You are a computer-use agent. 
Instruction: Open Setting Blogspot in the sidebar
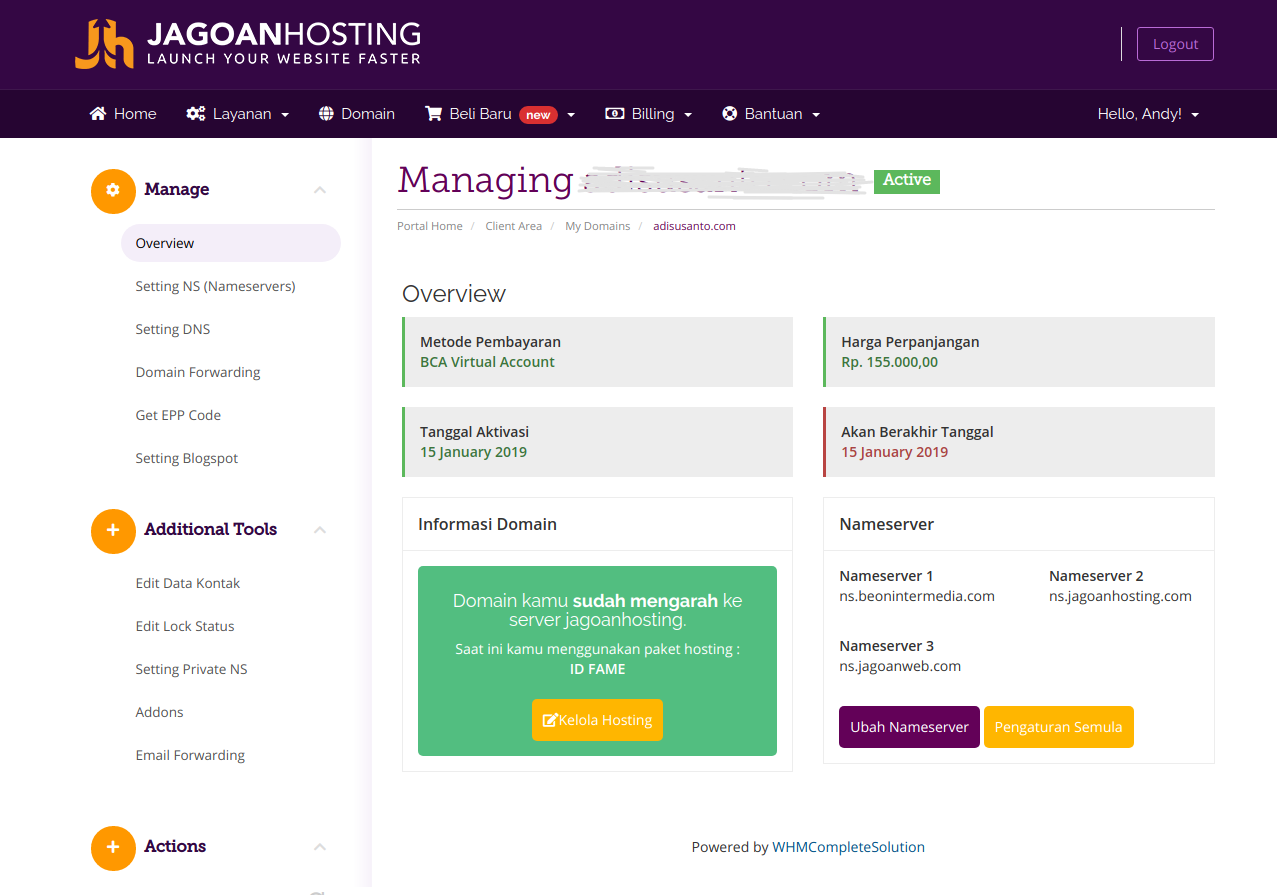tap(187, 458)
